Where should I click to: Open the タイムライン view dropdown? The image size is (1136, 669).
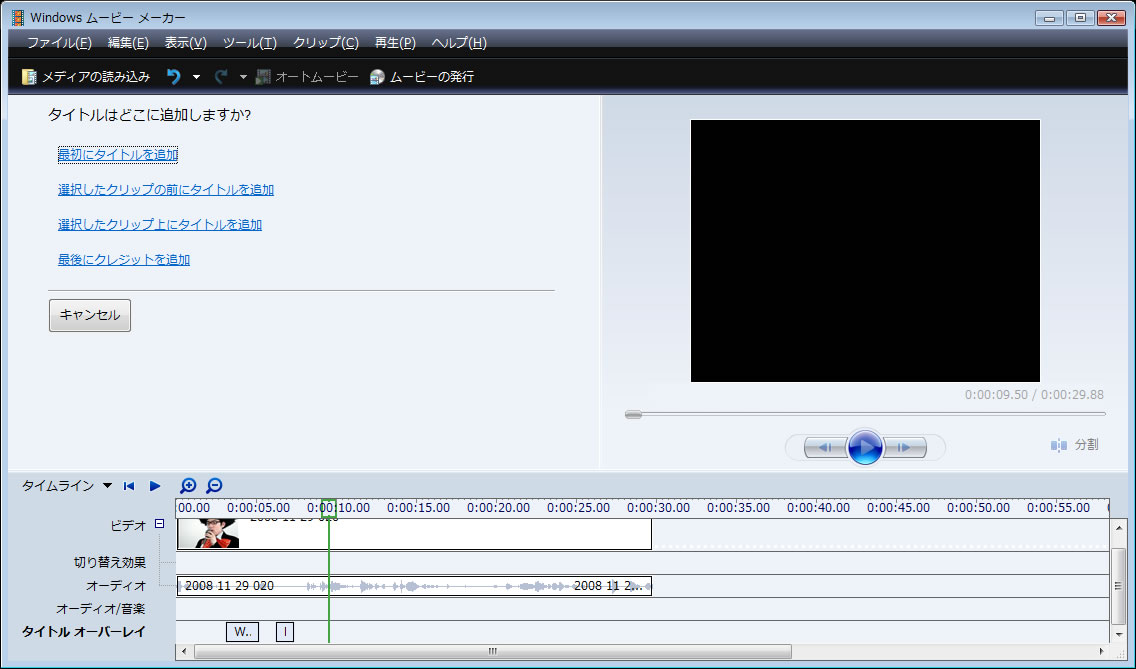point(107,486)
